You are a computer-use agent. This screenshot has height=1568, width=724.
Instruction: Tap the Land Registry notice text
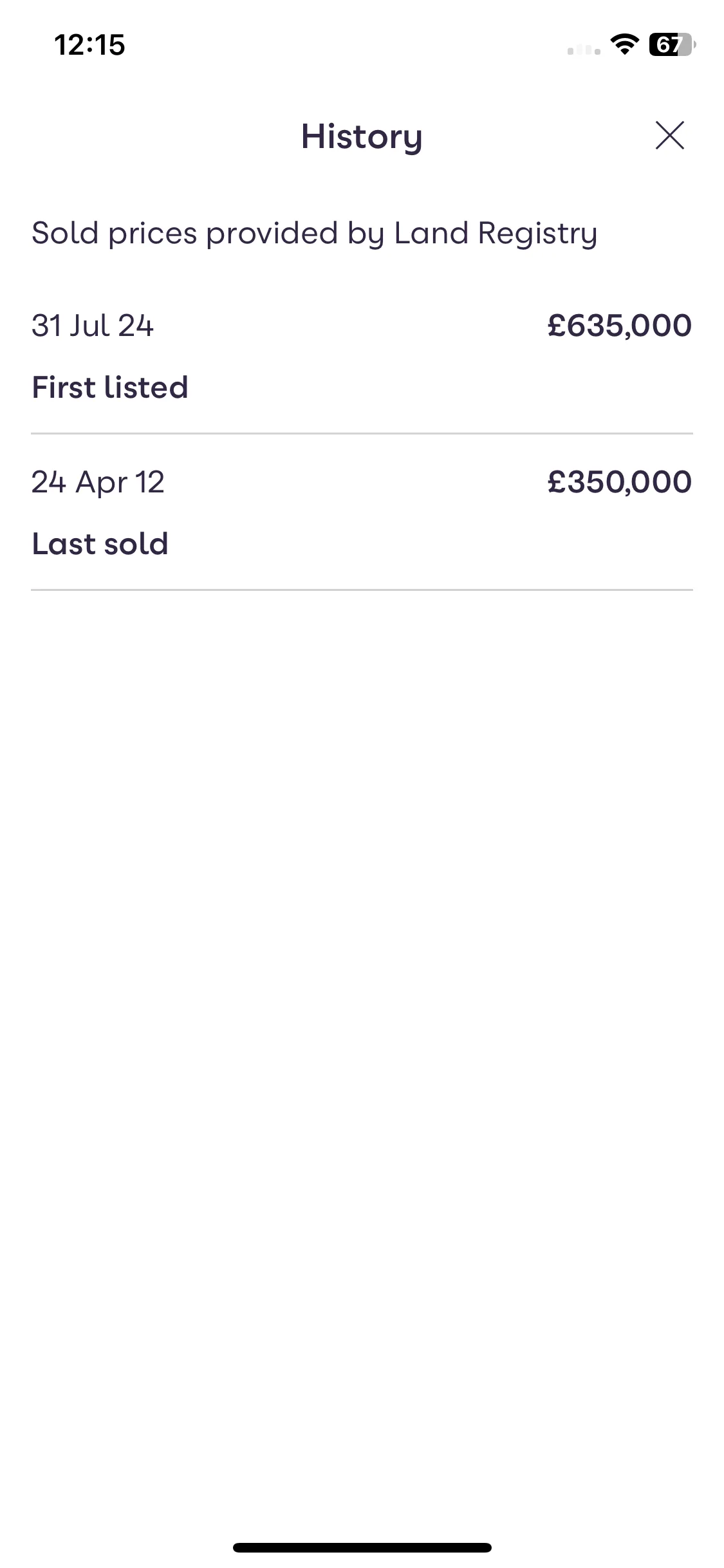[x=315, y=234]
